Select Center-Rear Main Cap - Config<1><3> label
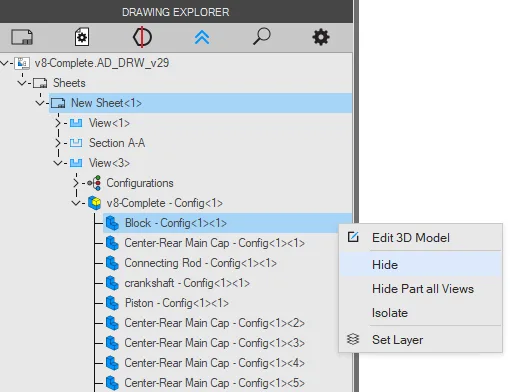 click(215, 343)
